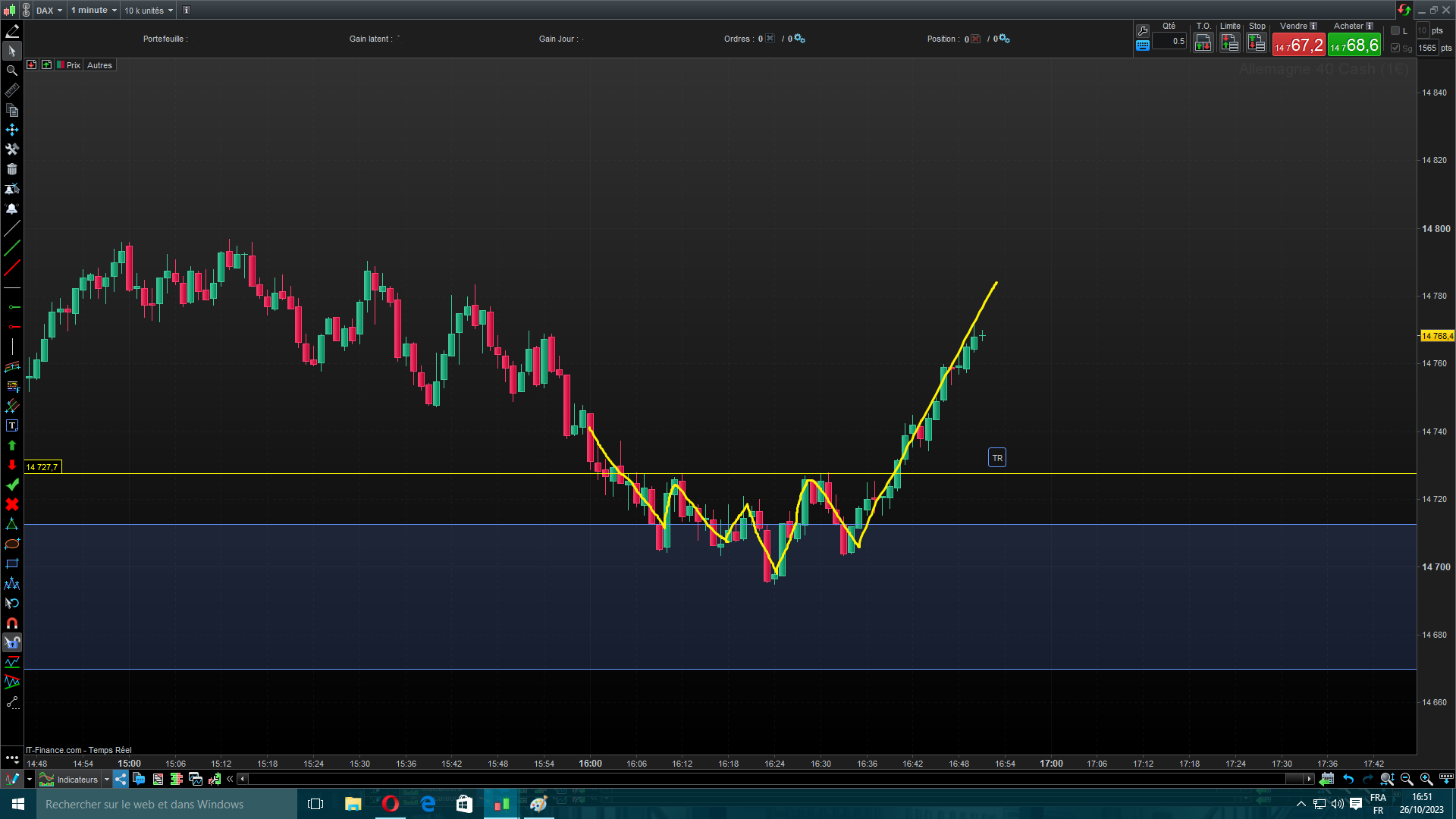Expand the DAX instrument dropdown
The height and width of the screenshot is (819, 1456).
tap(49, 11)
